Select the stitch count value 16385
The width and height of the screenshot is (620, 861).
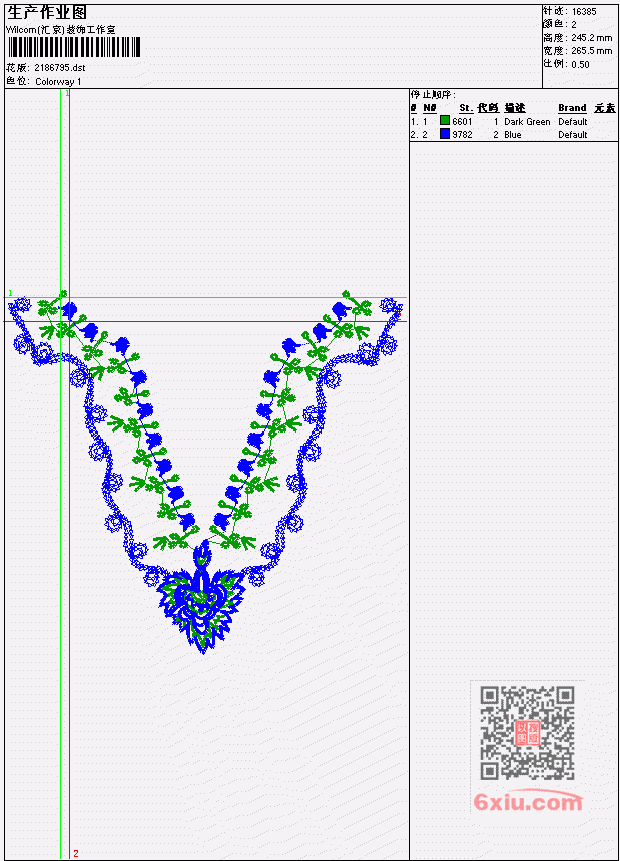click(x=584, y=12)
